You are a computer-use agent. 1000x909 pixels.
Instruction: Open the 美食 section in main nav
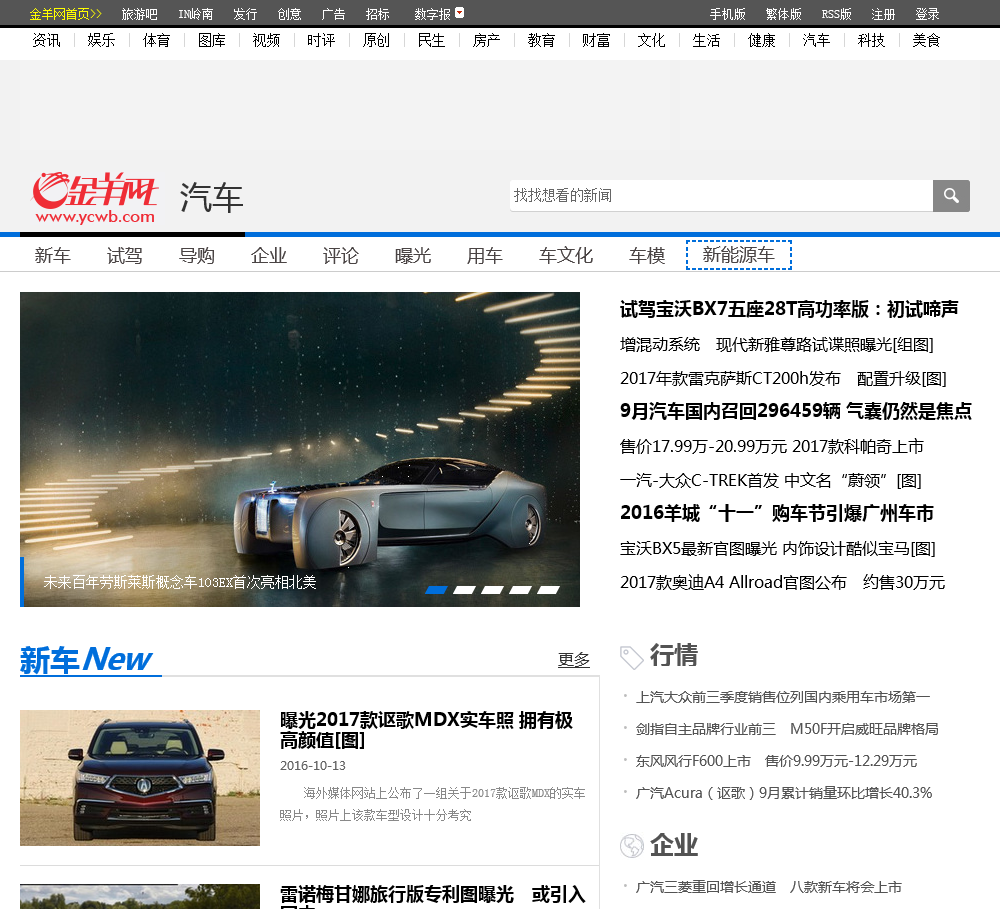pyautogui.click(x=926, y=40)
